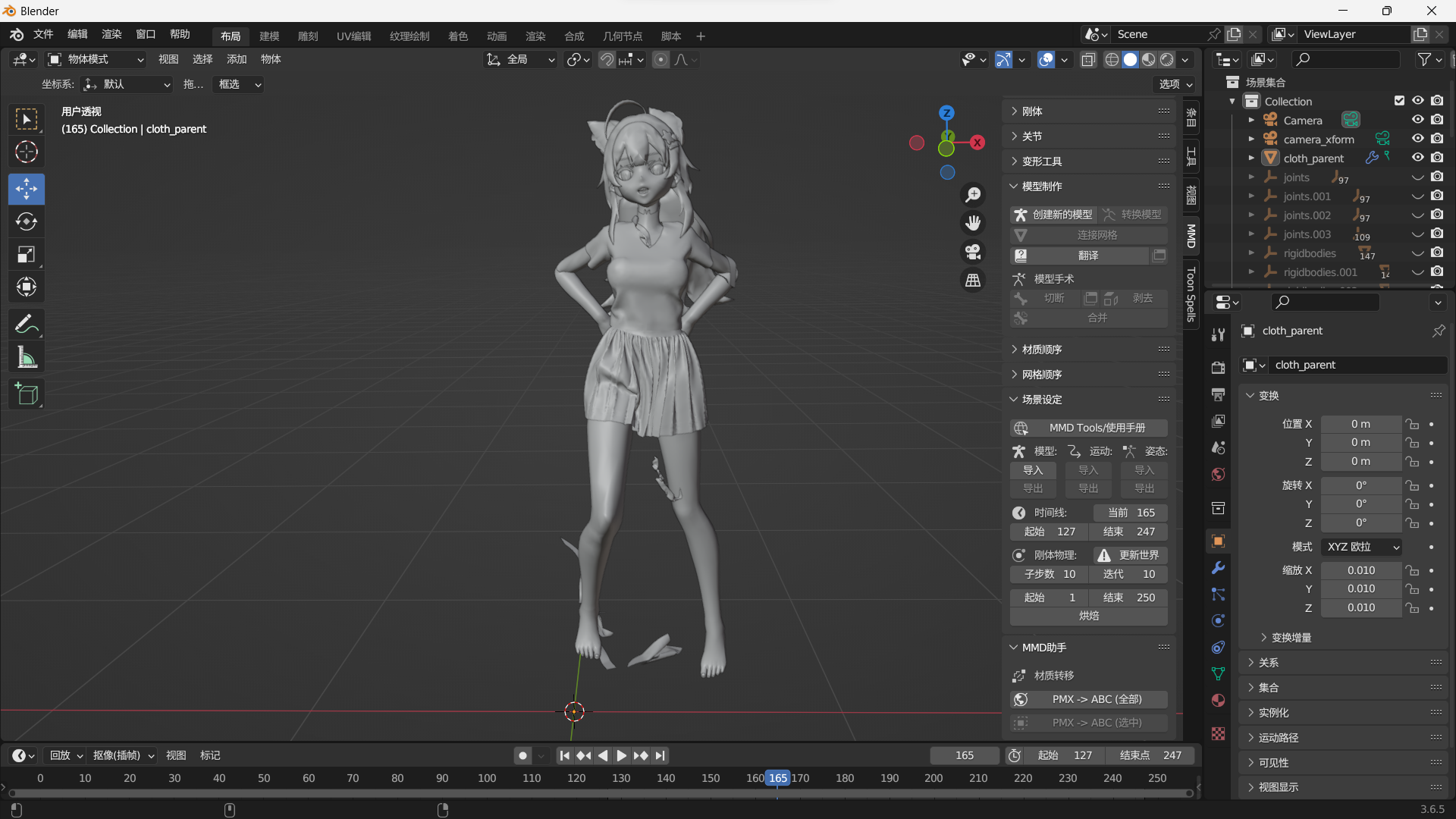Open the Object Data green triangle tab
Screen dimensions: 1456x819
tap(1218, 673)
